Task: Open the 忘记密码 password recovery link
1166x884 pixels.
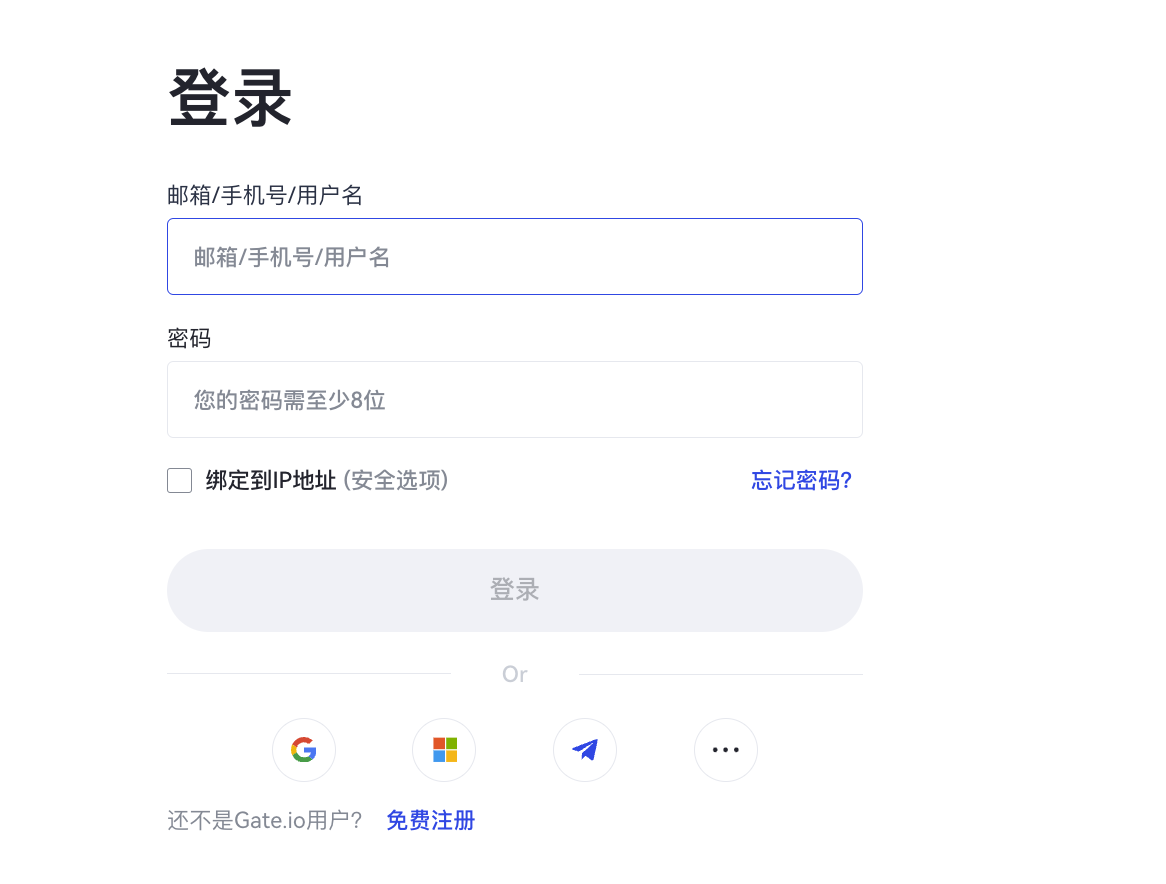Action: [x=801, y=480]
